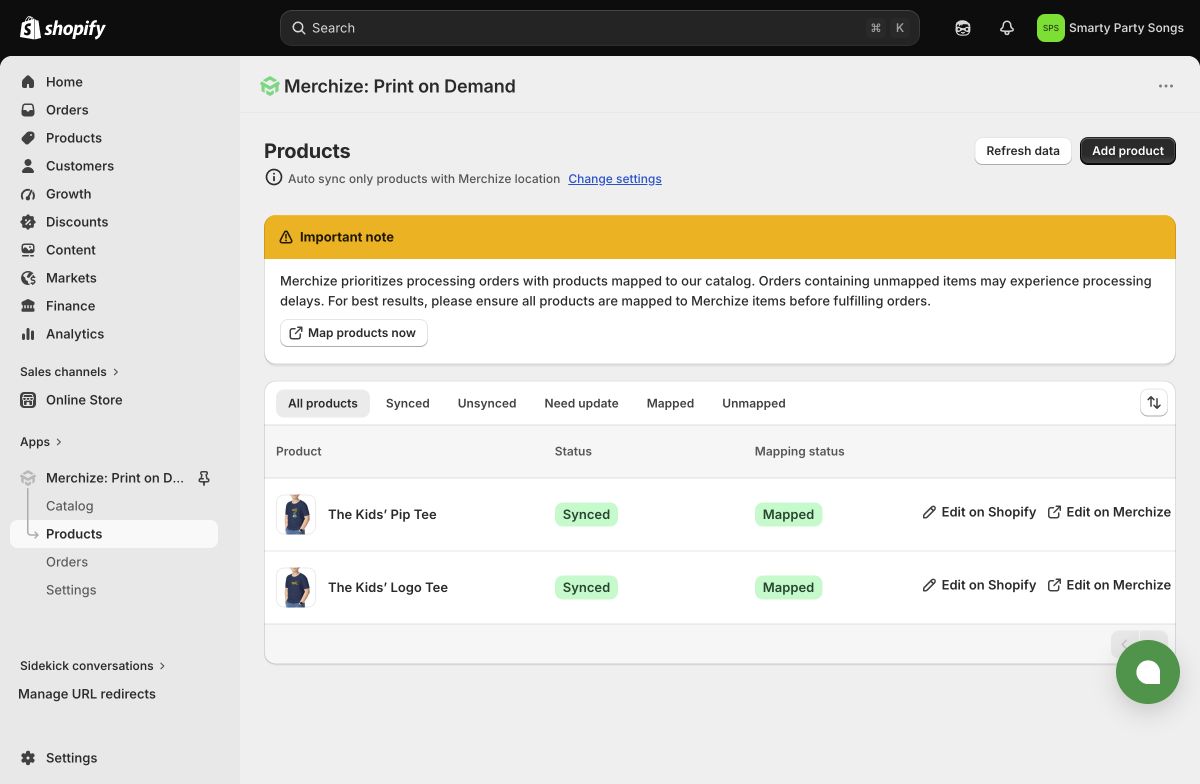Screen dimensions: 1200x784
Task: Click pencil icon for Kids' Pip Tee
Action: [929, 512]
